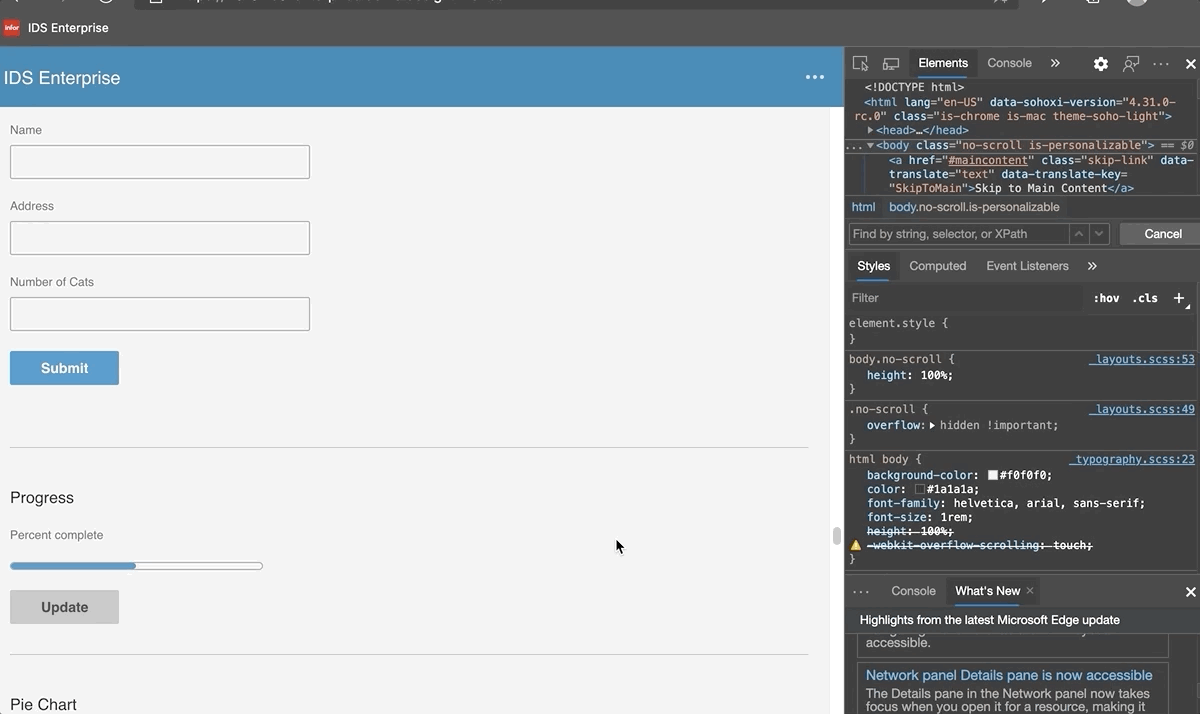The width and height of the screenshot is (1200, 714).
Task: Switch to the Elements tab
Action: point(943,63)
